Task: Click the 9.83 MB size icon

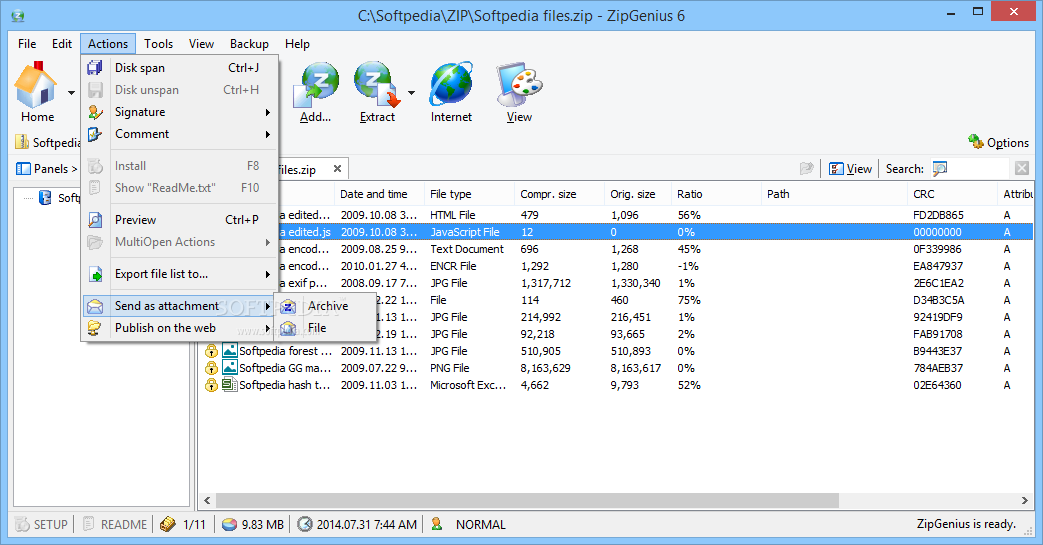Action: (229, 524)
